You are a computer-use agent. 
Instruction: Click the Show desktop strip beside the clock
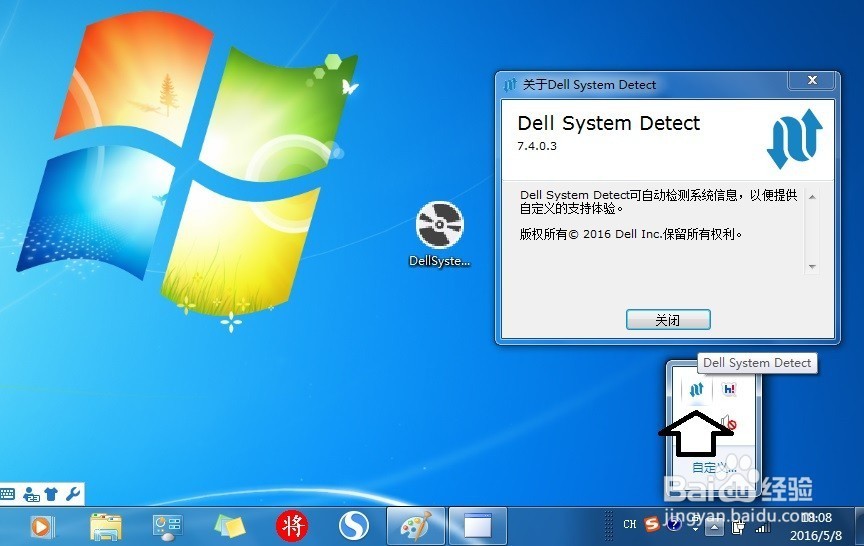[859, 526]
